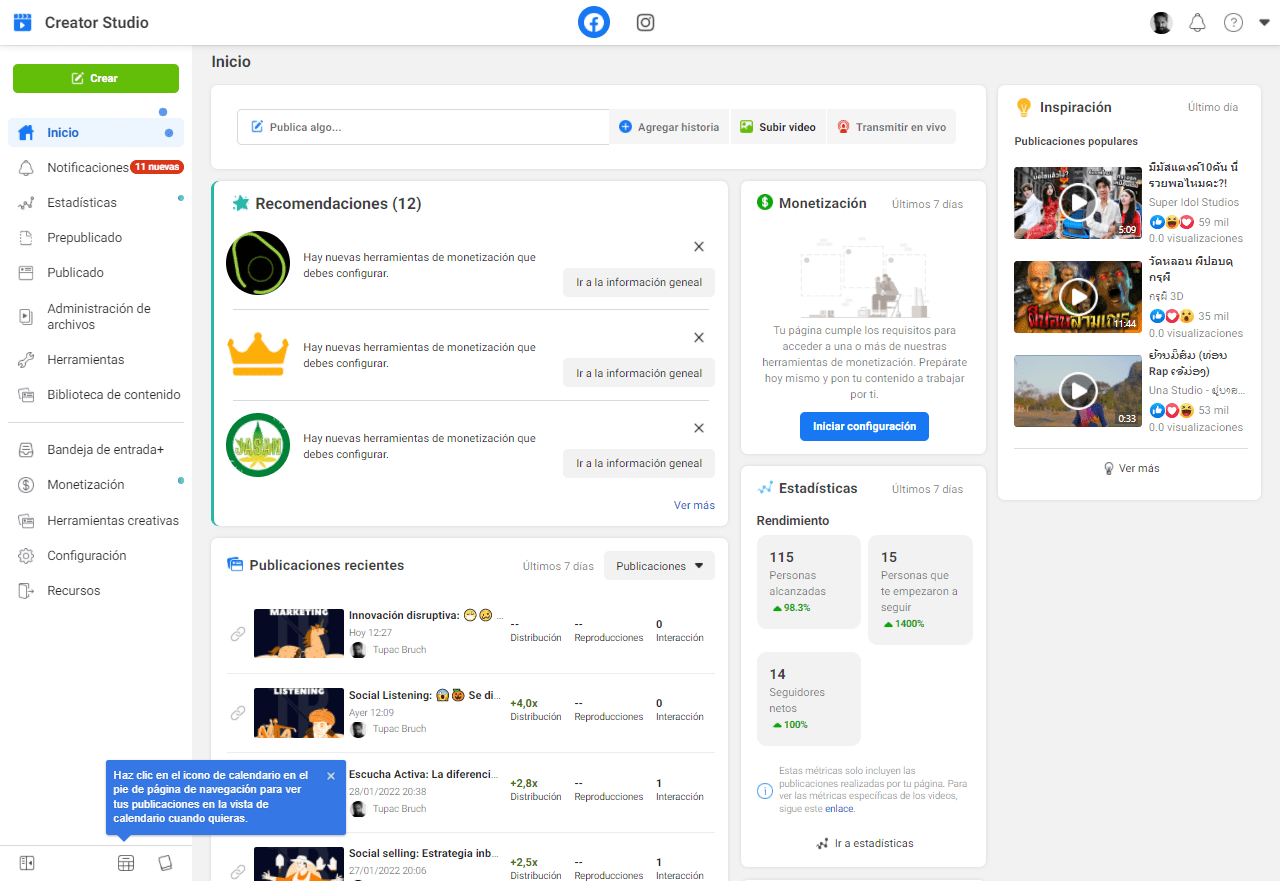Click the link icon beside Innovación disruptiva post
The height and width of the screenshot is (881, 1280).
pos(238,634)
